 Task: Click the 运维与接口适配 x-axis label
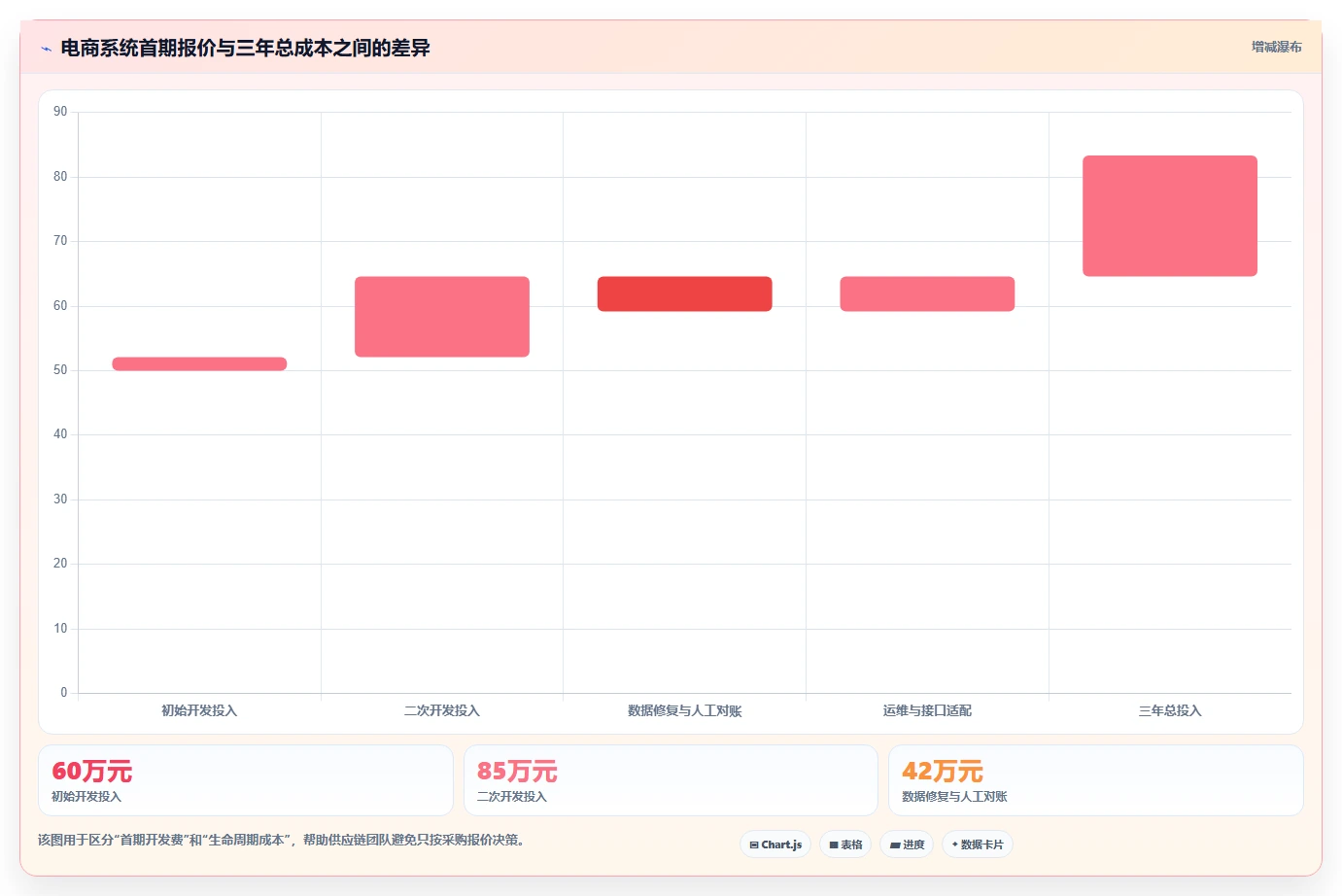click(927, 710)
